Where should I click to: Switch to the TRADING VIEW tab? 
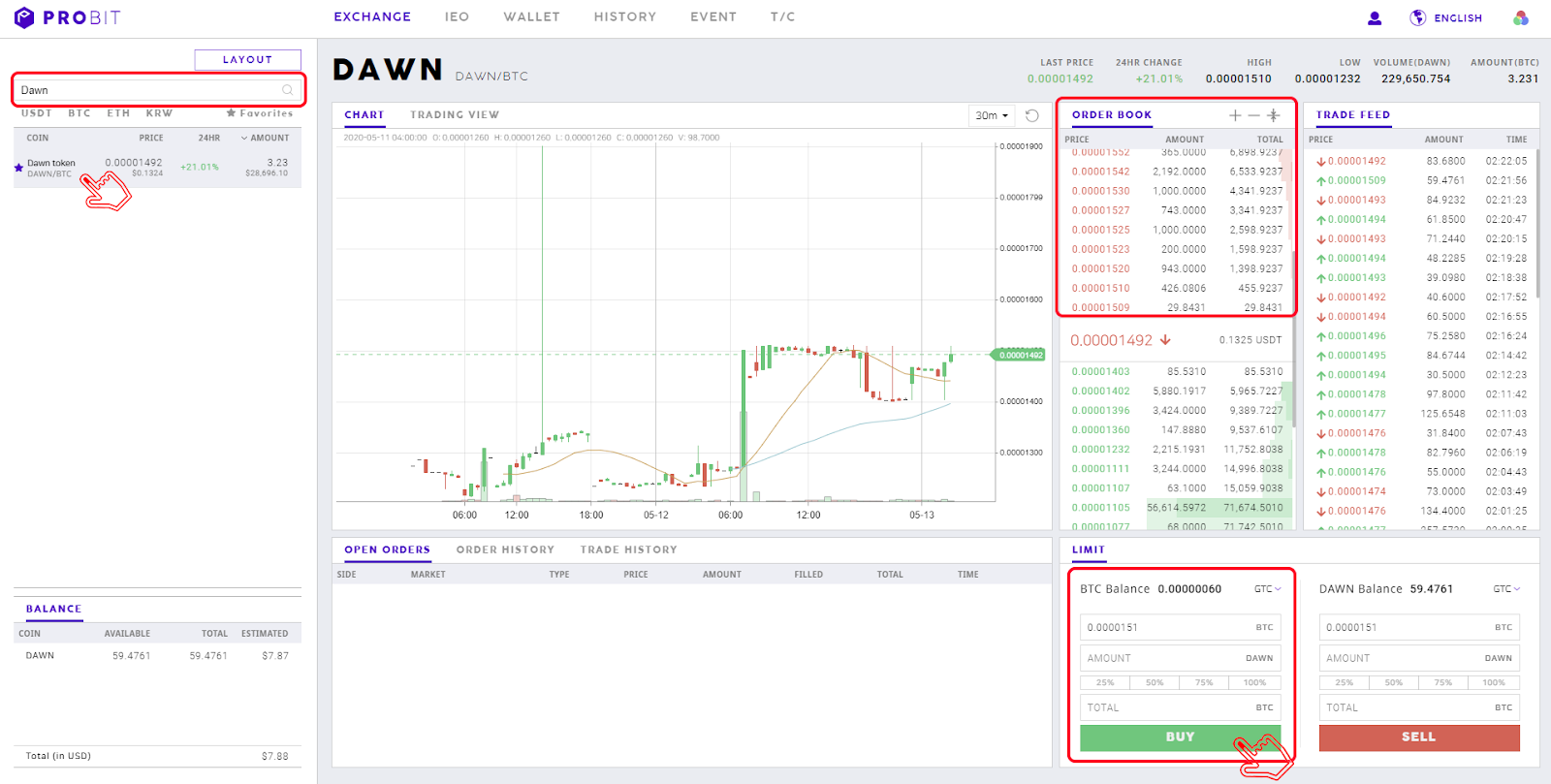tap(455, 114)
